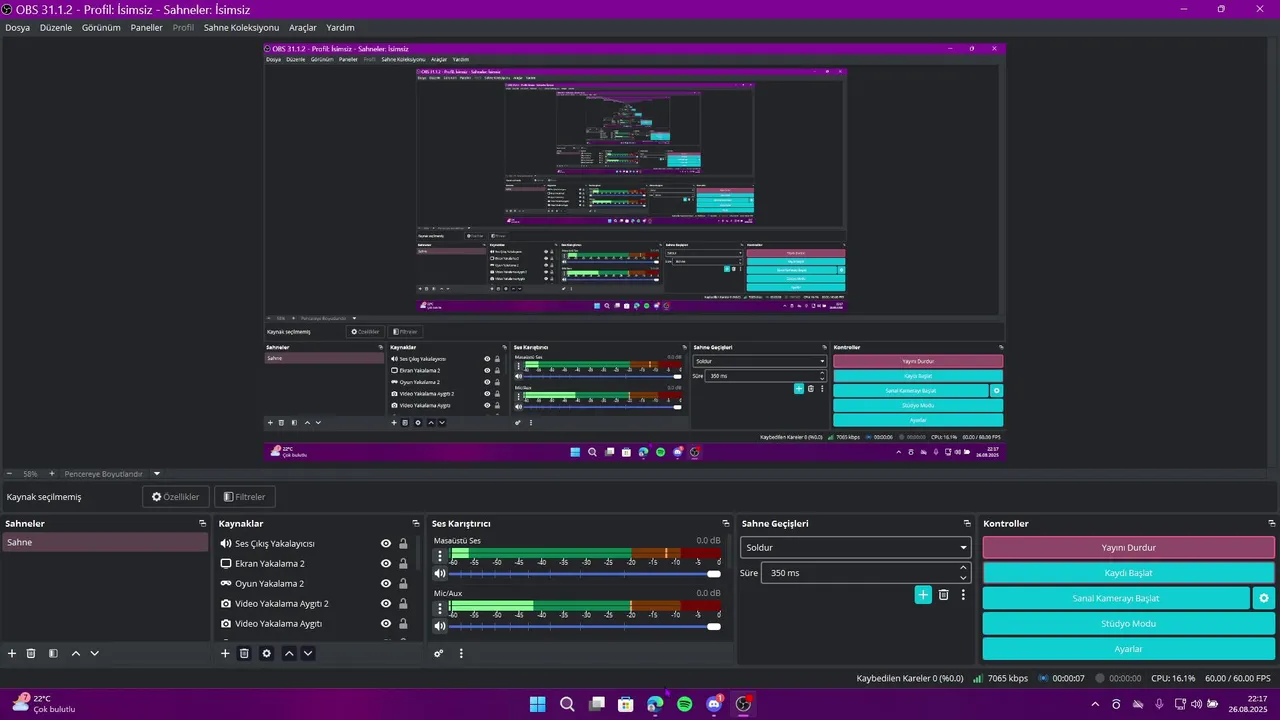This screenshot has height=720, width=1280.
Task: Show hidden system tray icons chevron
Action: 1096,704
